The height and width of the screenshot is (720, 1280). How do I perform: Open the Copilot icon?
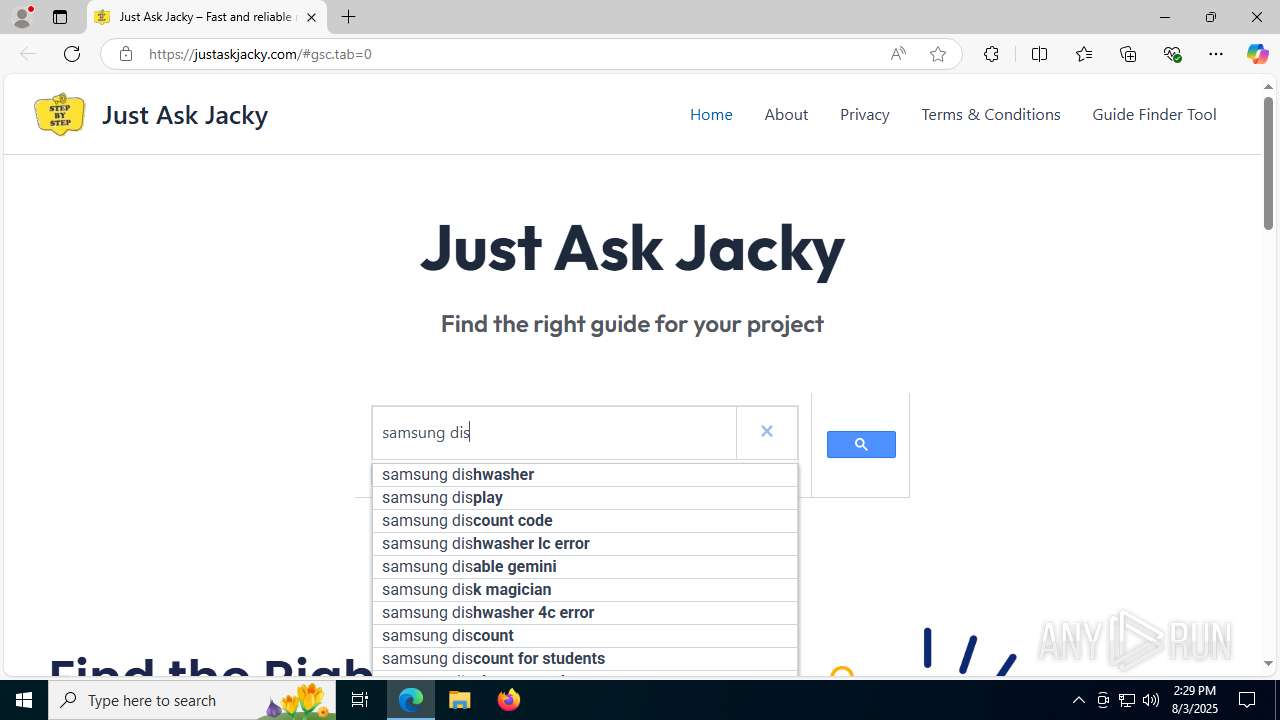point(1257,54)
